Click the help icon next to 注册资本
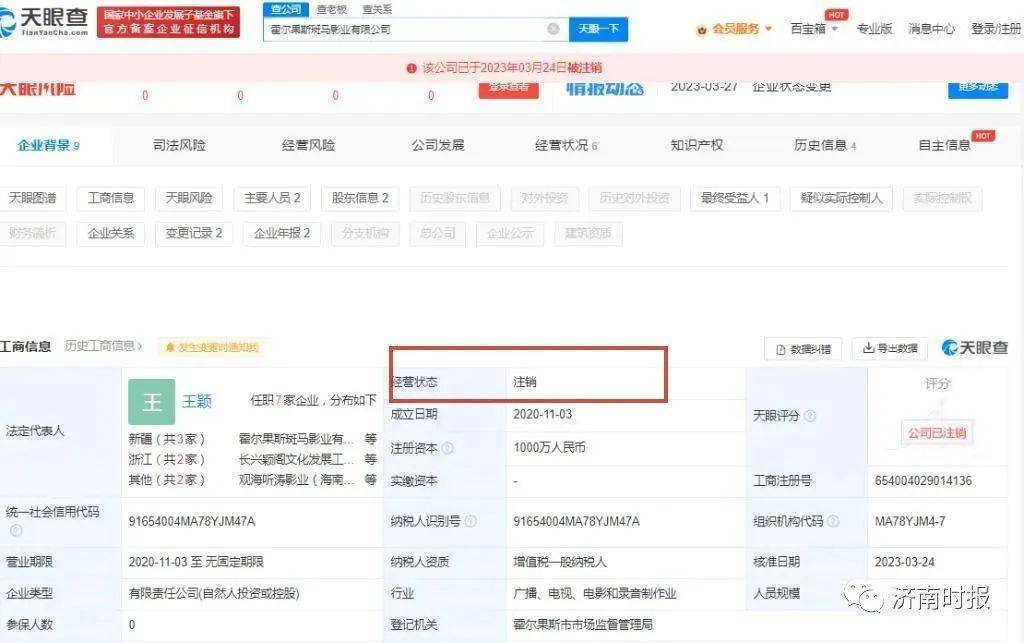The image size is (1024, 643). coord(448,448)
